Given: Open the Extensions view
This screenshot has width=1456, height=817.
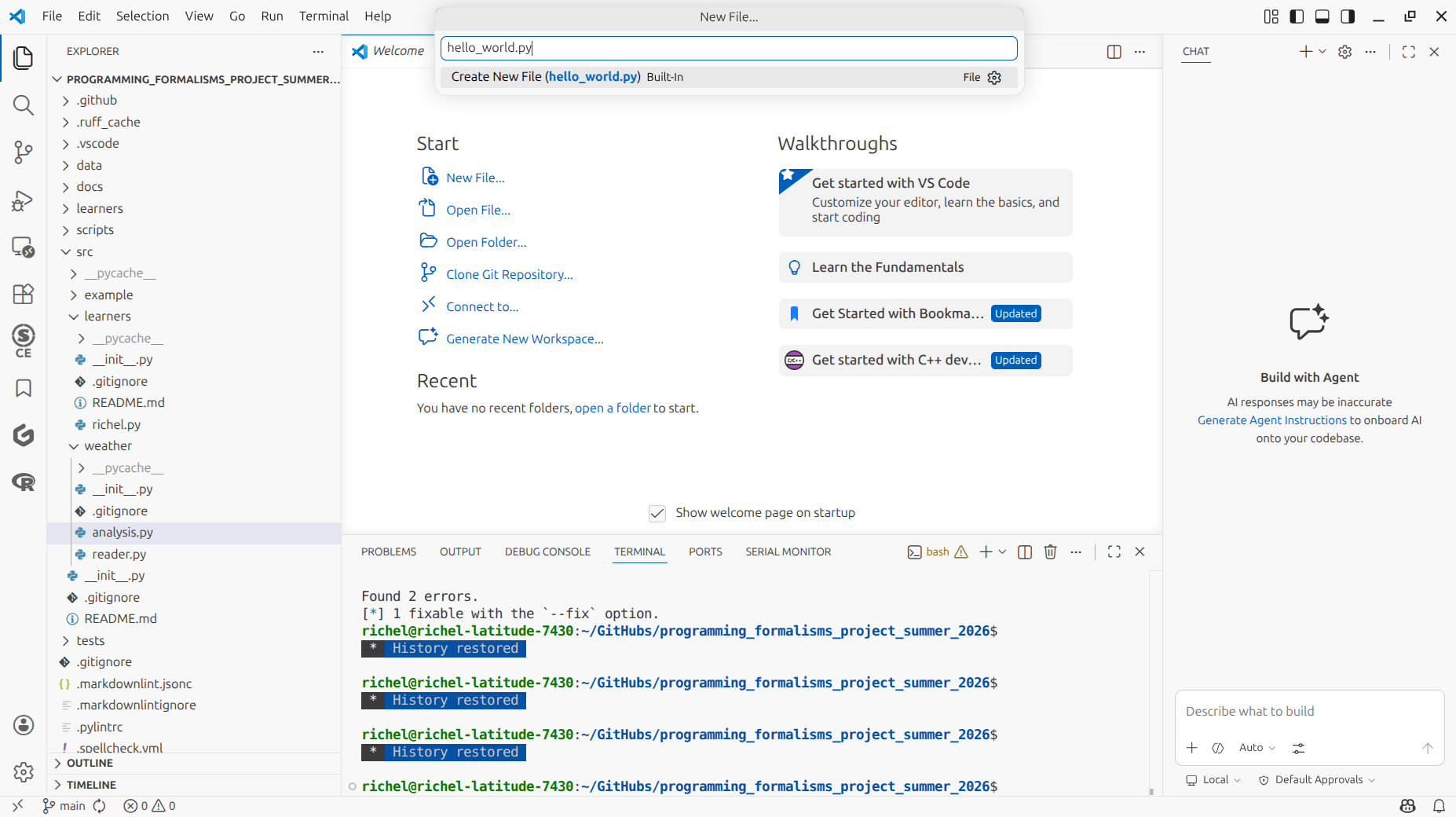Looking at the screenshot, I should pyautogui.click(x=24, y=294).
